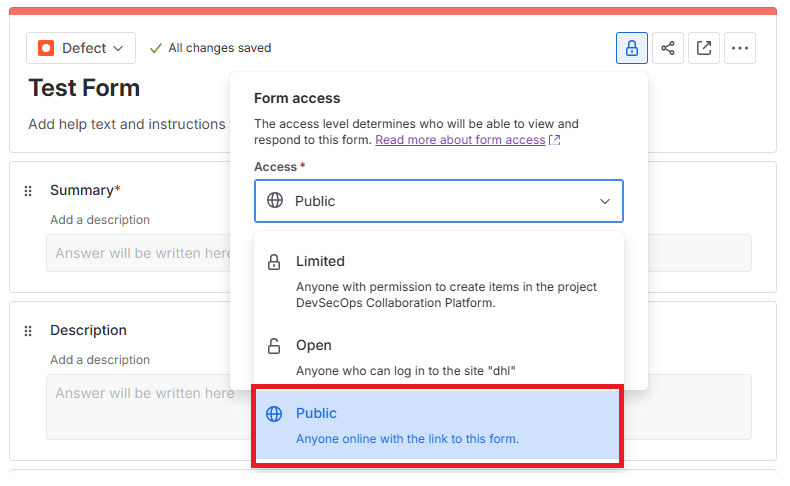Click the form access lock icon

click(x=632, y=48)
